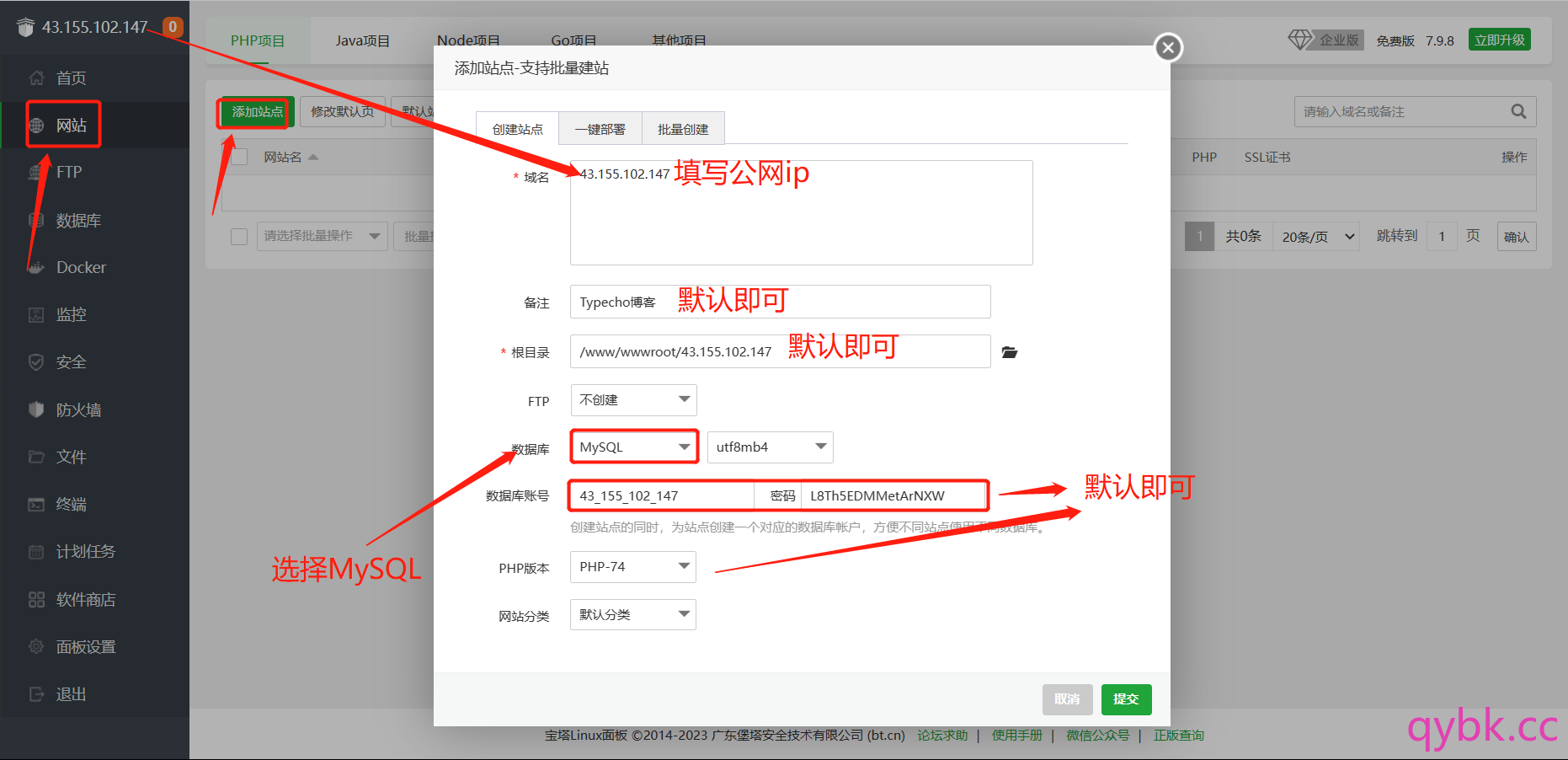Screen dimensions: 1568x760
Task: Switch to the 批量创建 tab
Action: tap(683, 129)
